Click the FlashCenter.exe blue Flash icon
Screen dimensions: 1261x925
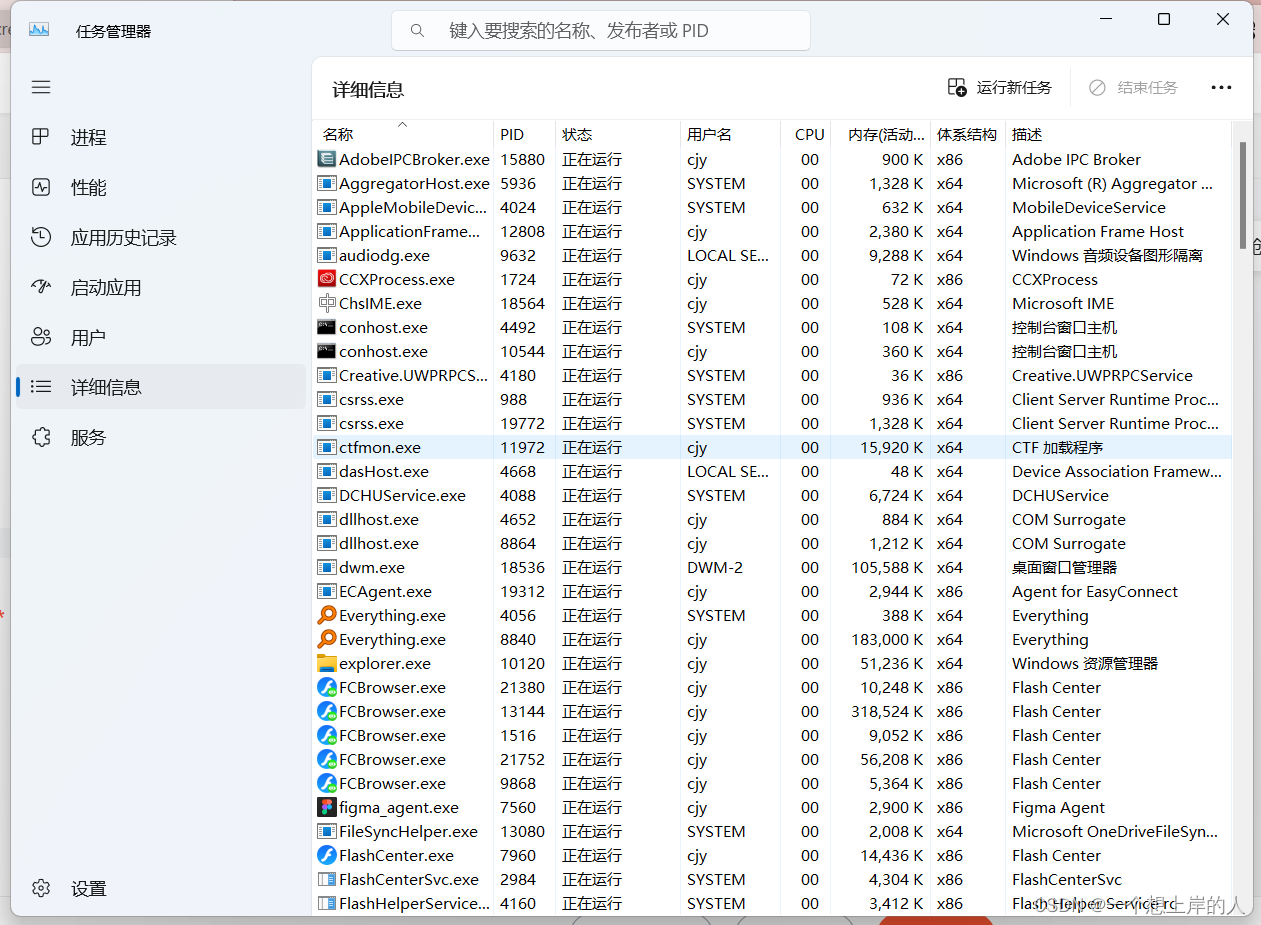click(x=326, y=855)
